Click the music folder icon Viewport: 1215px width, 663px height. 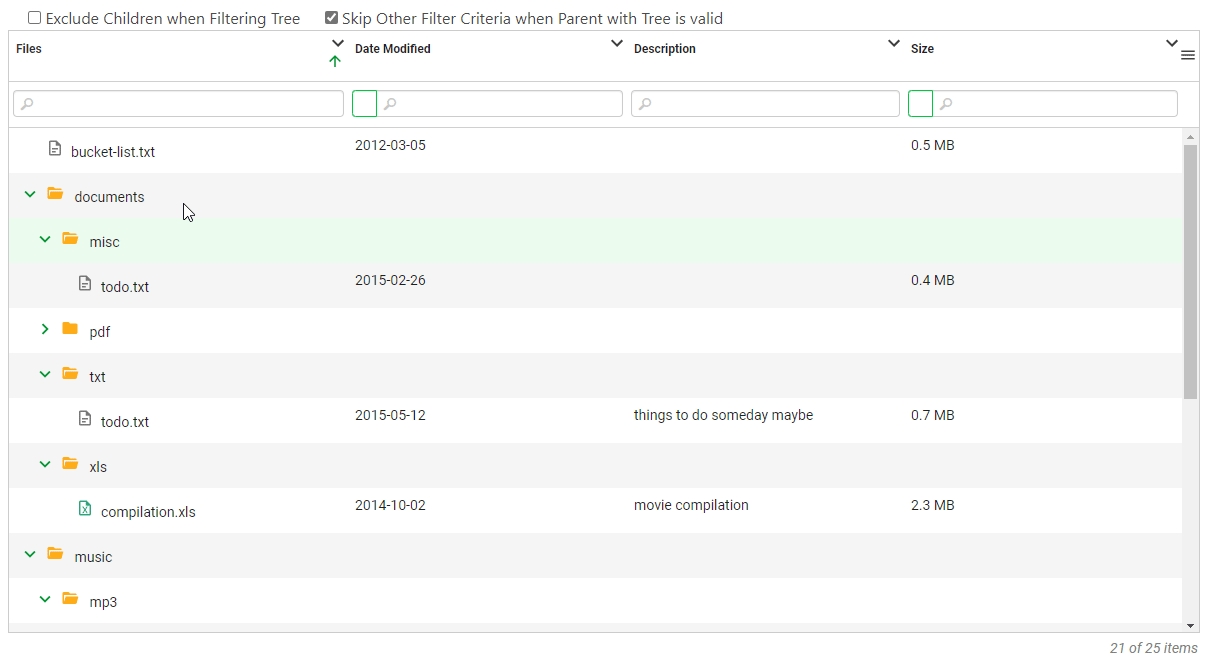click(55, 554)
